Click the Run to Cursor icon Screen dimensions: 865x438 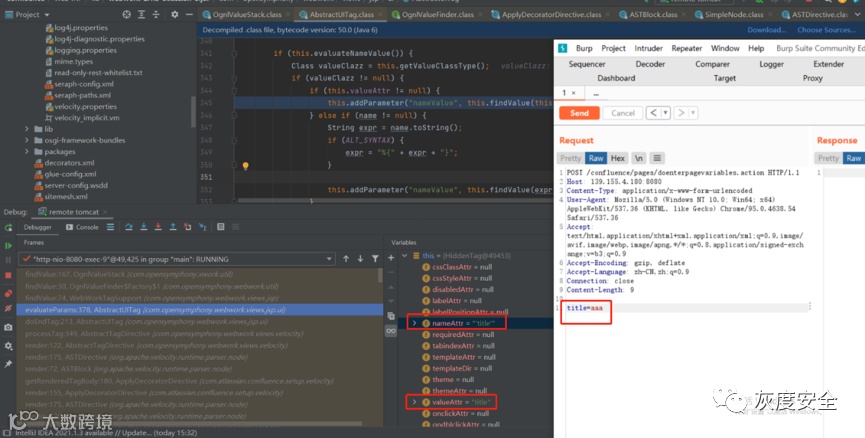pos(202,227)
